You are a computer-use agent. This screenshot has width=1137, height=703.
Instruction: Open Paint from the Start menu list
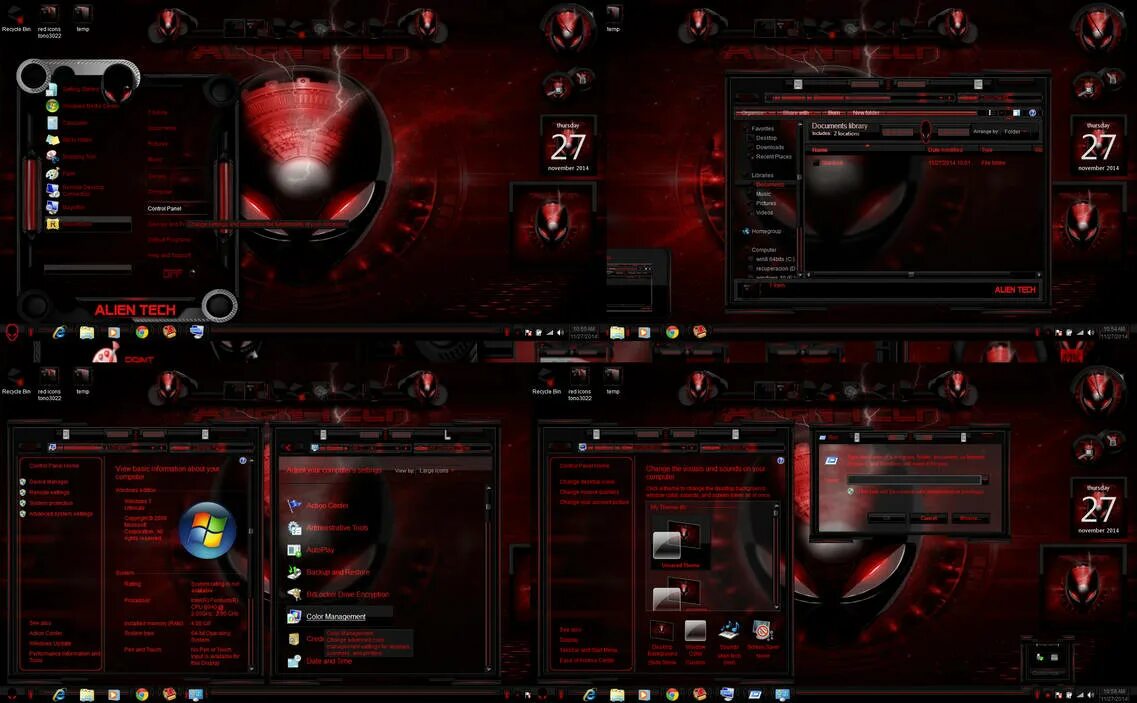point(61,173)
